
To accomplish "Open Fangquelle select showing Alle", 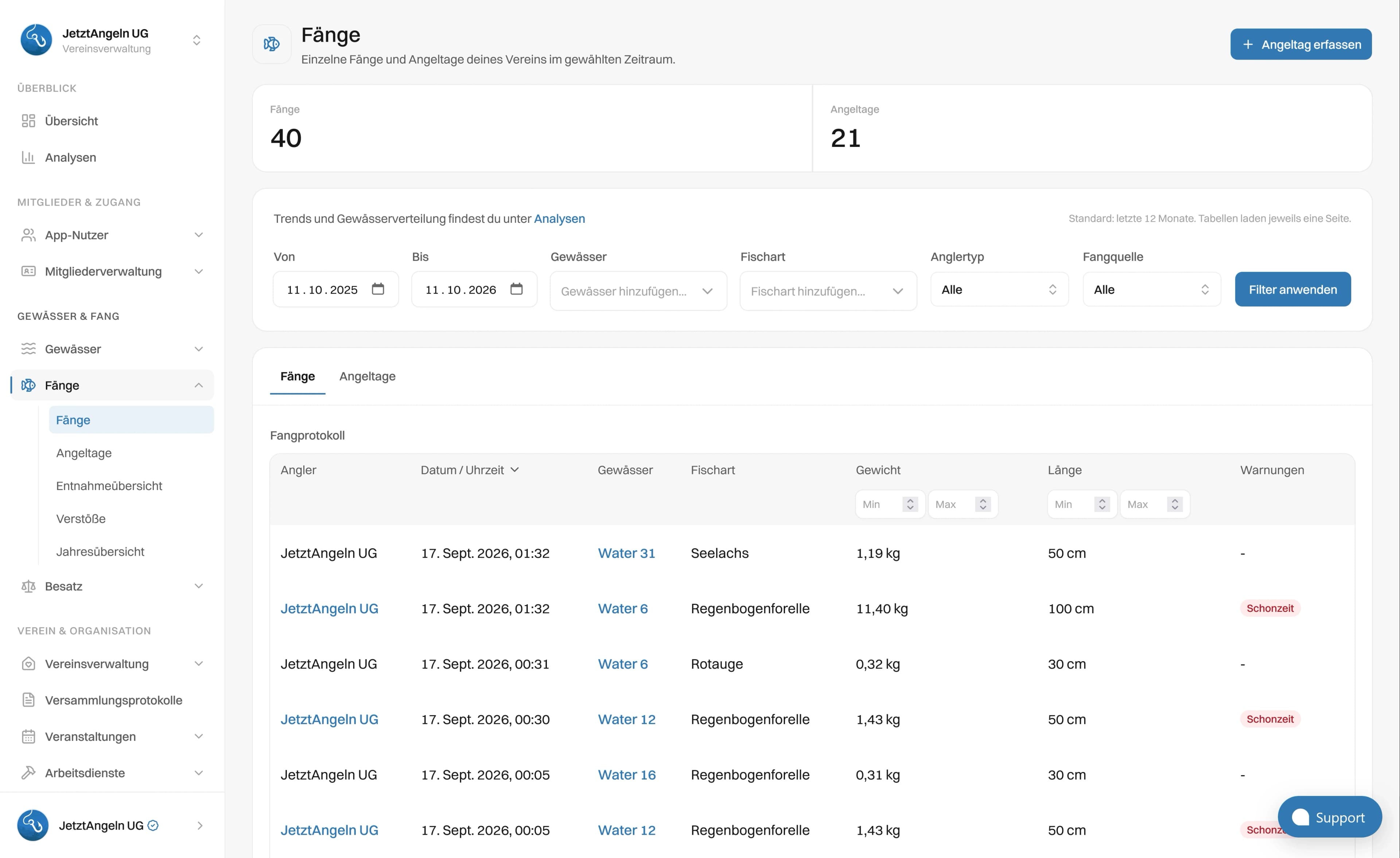I will coord(1151,289).
